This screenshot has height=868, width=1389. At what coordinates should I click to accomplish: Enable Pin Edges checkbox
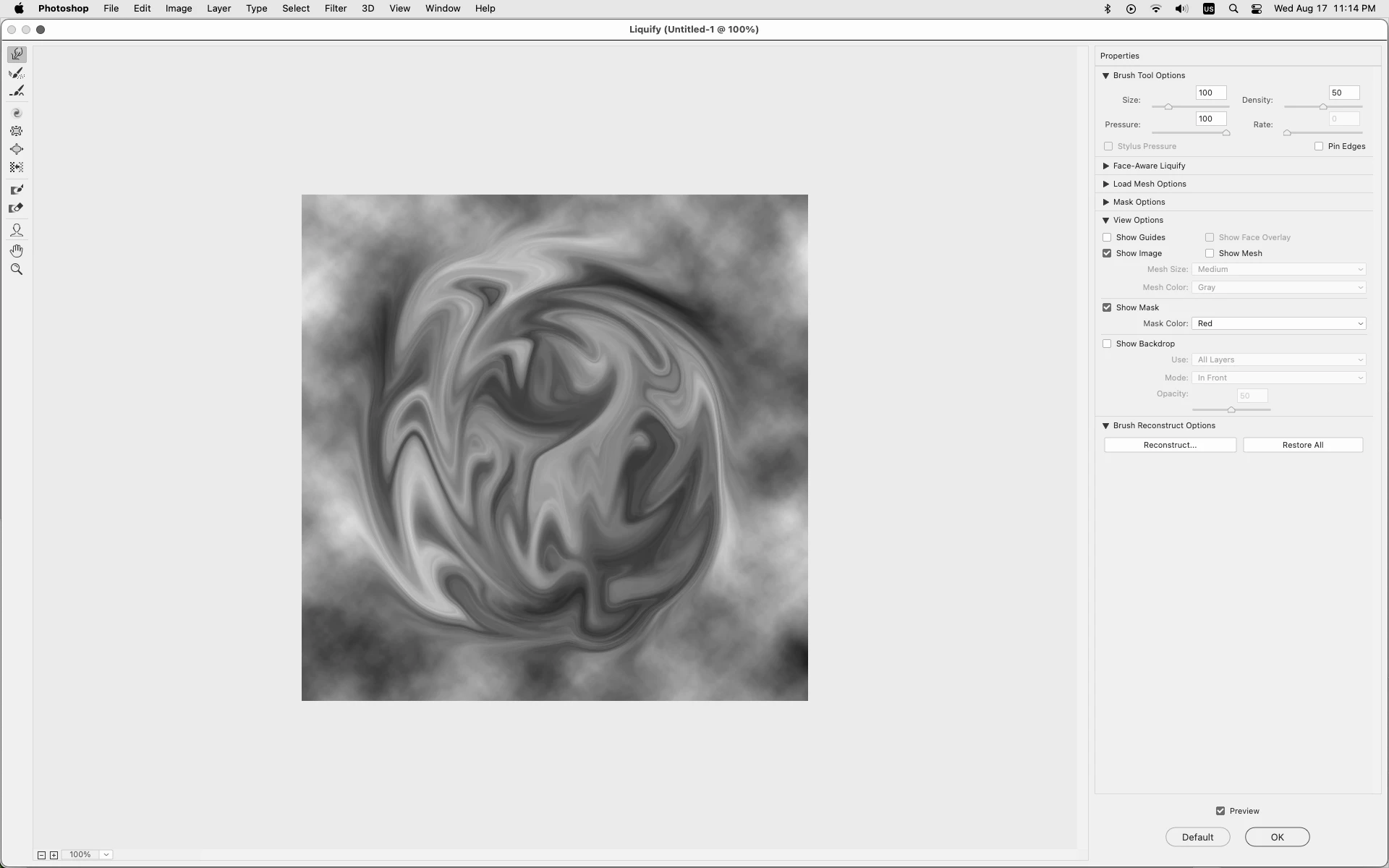coord(1319,146)
